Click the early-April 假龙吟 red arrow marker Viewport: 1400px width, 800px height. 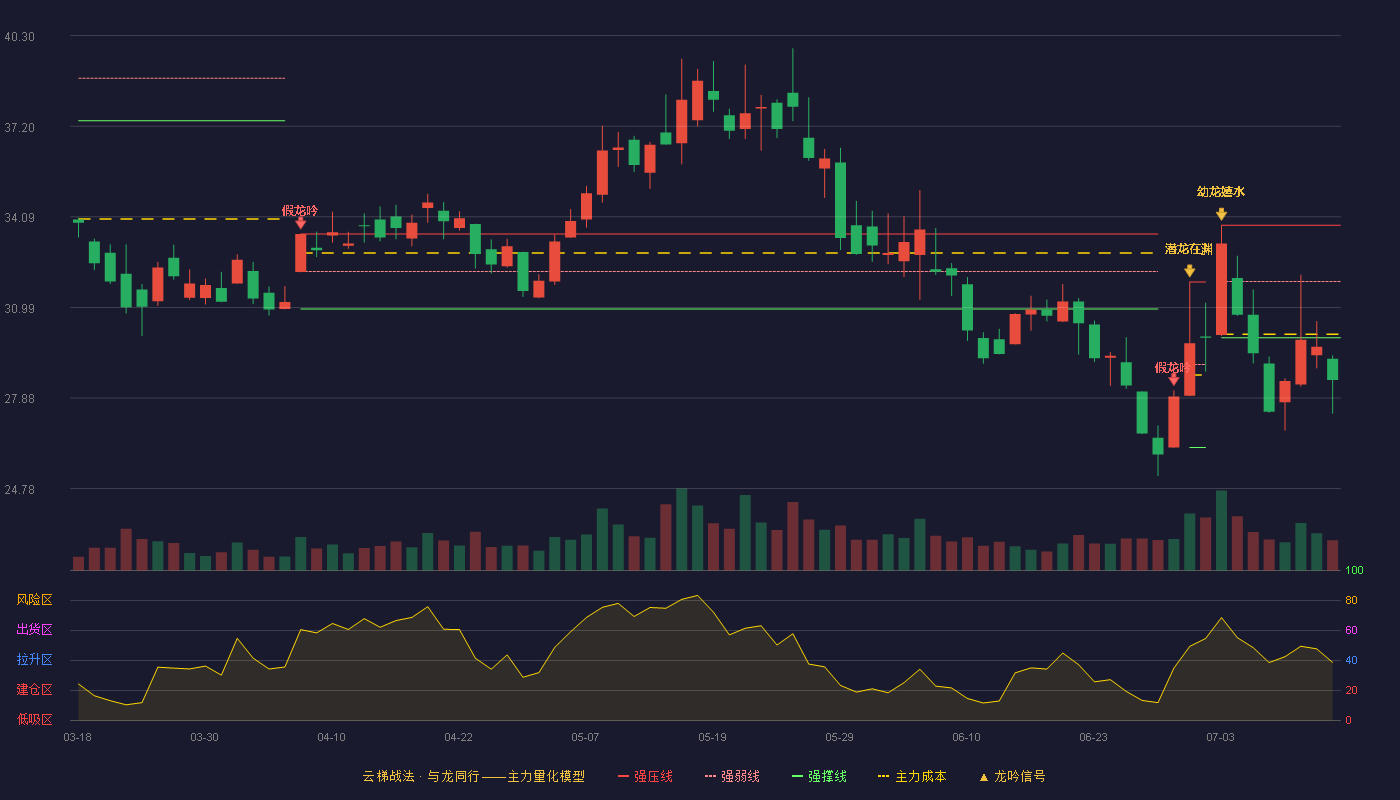pos(300,223)
